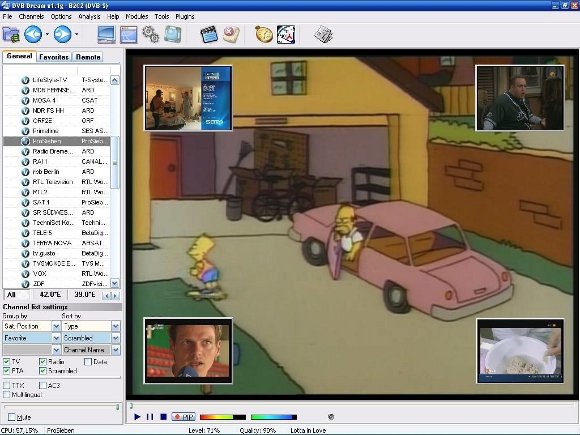Click the blue back arrow toolbar icon

33,34
